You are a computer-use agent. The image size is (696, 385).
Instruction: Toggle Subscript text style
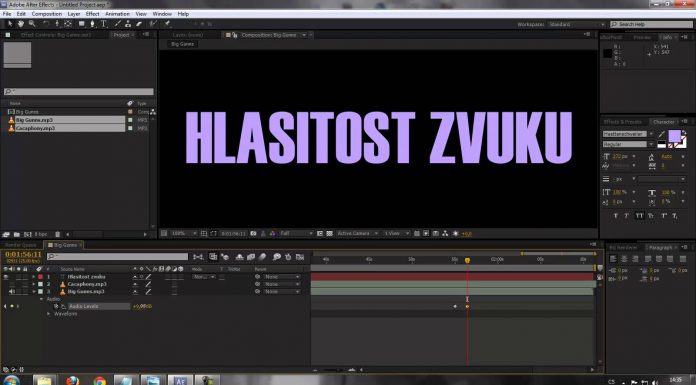pyautogui.click(x=675, y=216)
